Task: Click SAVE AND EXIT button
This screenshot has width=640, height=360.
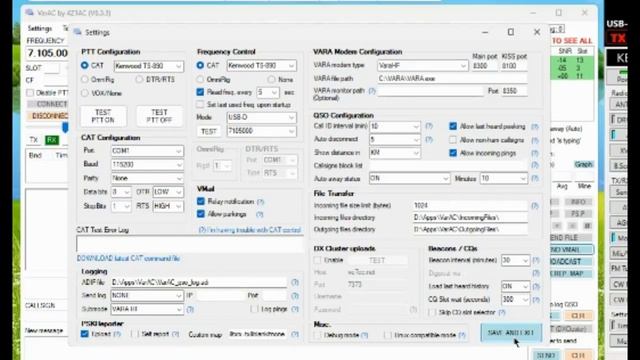Action: [511, 333]
